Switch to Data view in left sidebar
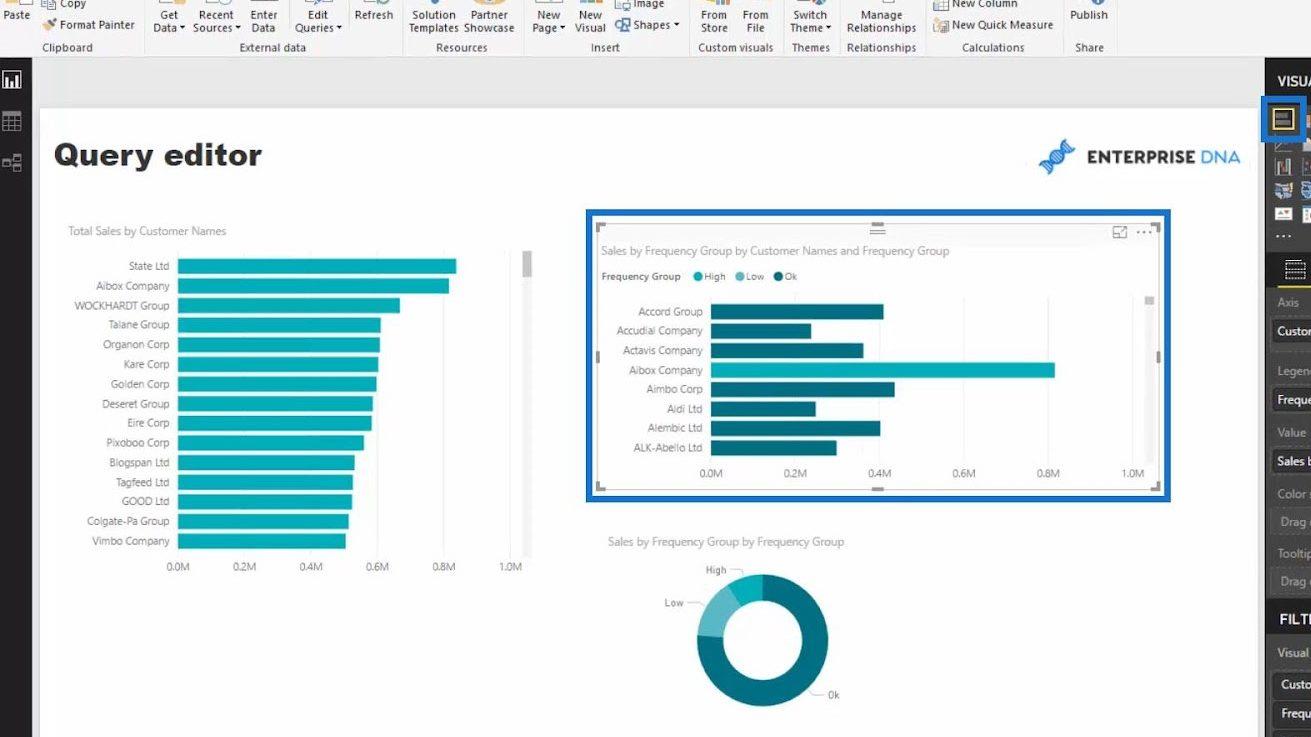This screenshot has height=737, width=1311. point(12,121)
